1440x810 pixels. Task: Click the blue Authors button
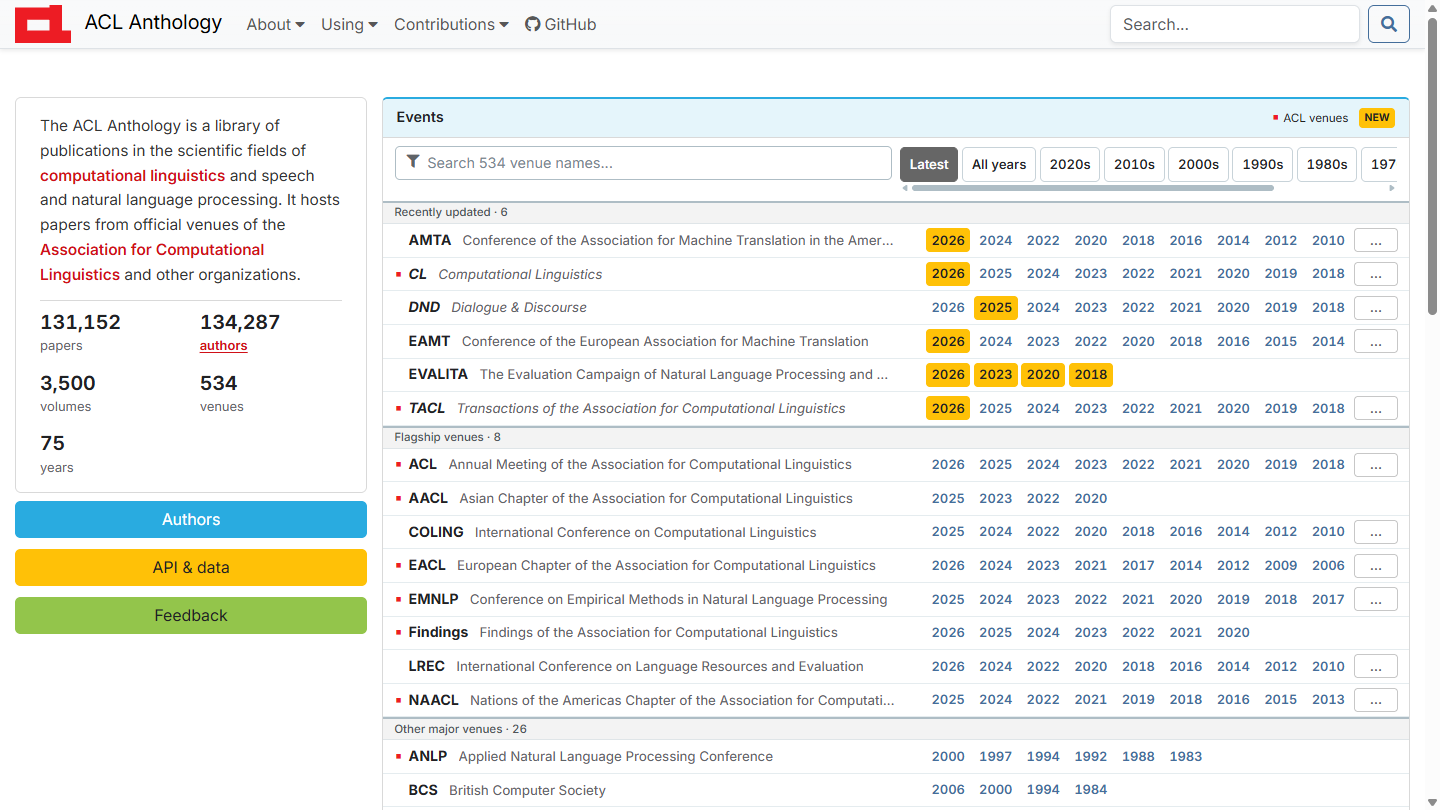(191, 520)
